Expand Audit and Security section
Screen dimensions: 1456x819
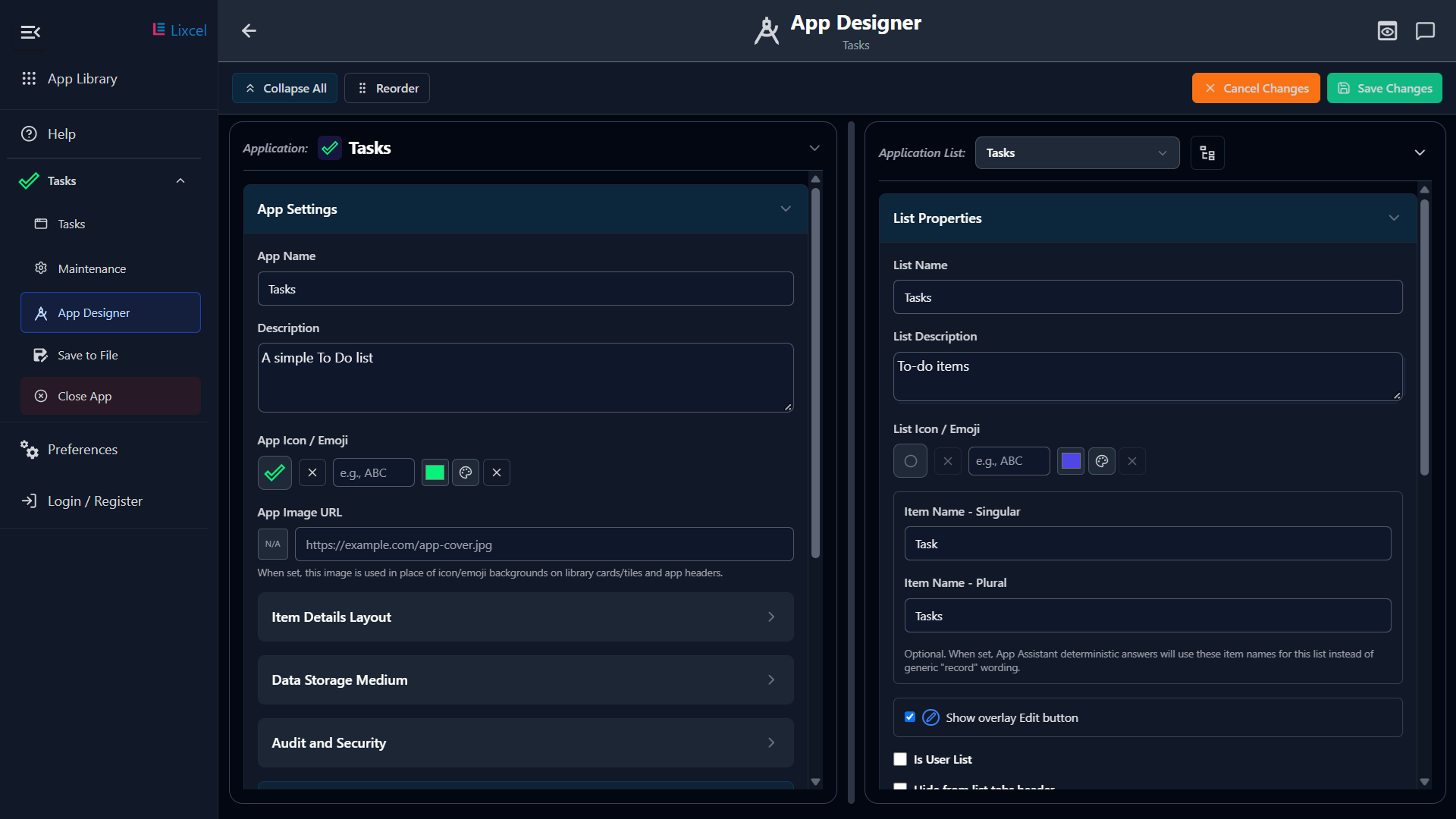[x=526, y=743]
